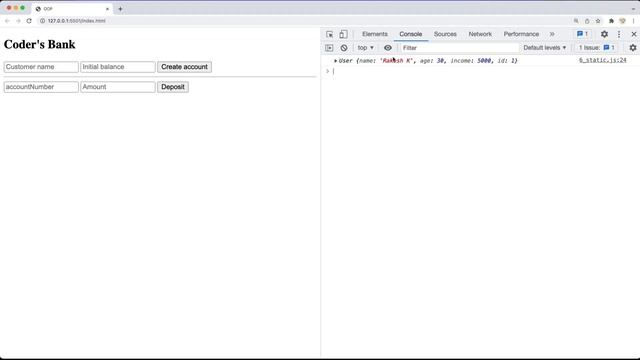
Task: Open DevTools more options menu
Action: 619,34
